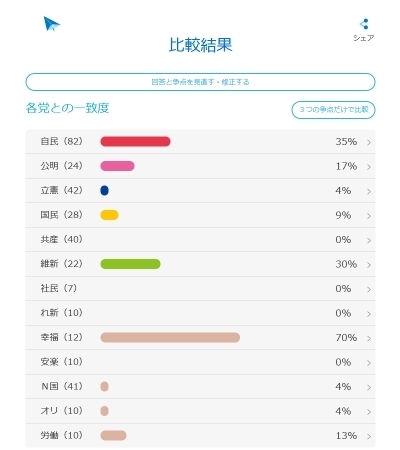Screen dimensions: 400x450
Task: Open the れ新 (10) party row
Action: click(x=200, y=313)
